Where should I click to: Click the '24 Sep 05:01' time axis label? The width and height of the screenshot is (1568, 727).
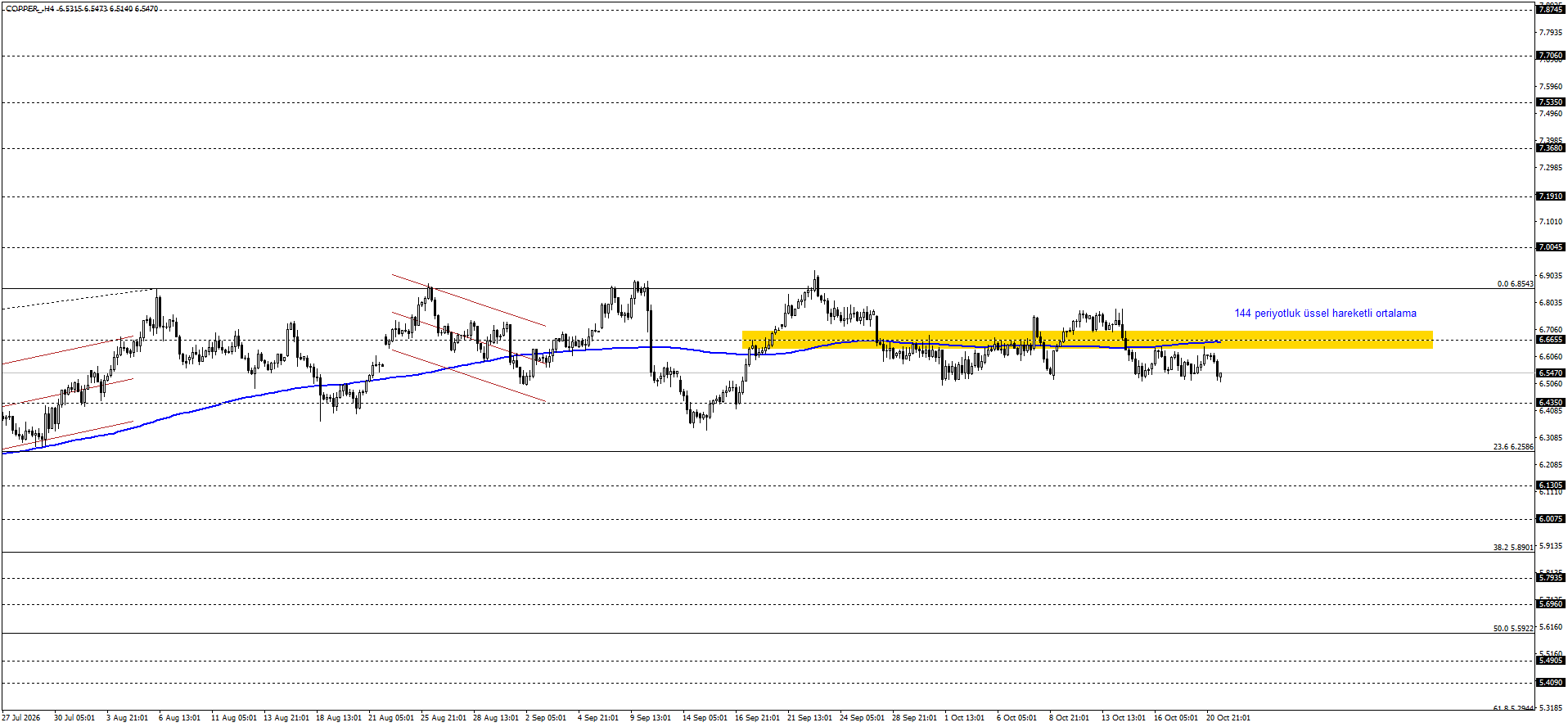(x=862, y=718)
